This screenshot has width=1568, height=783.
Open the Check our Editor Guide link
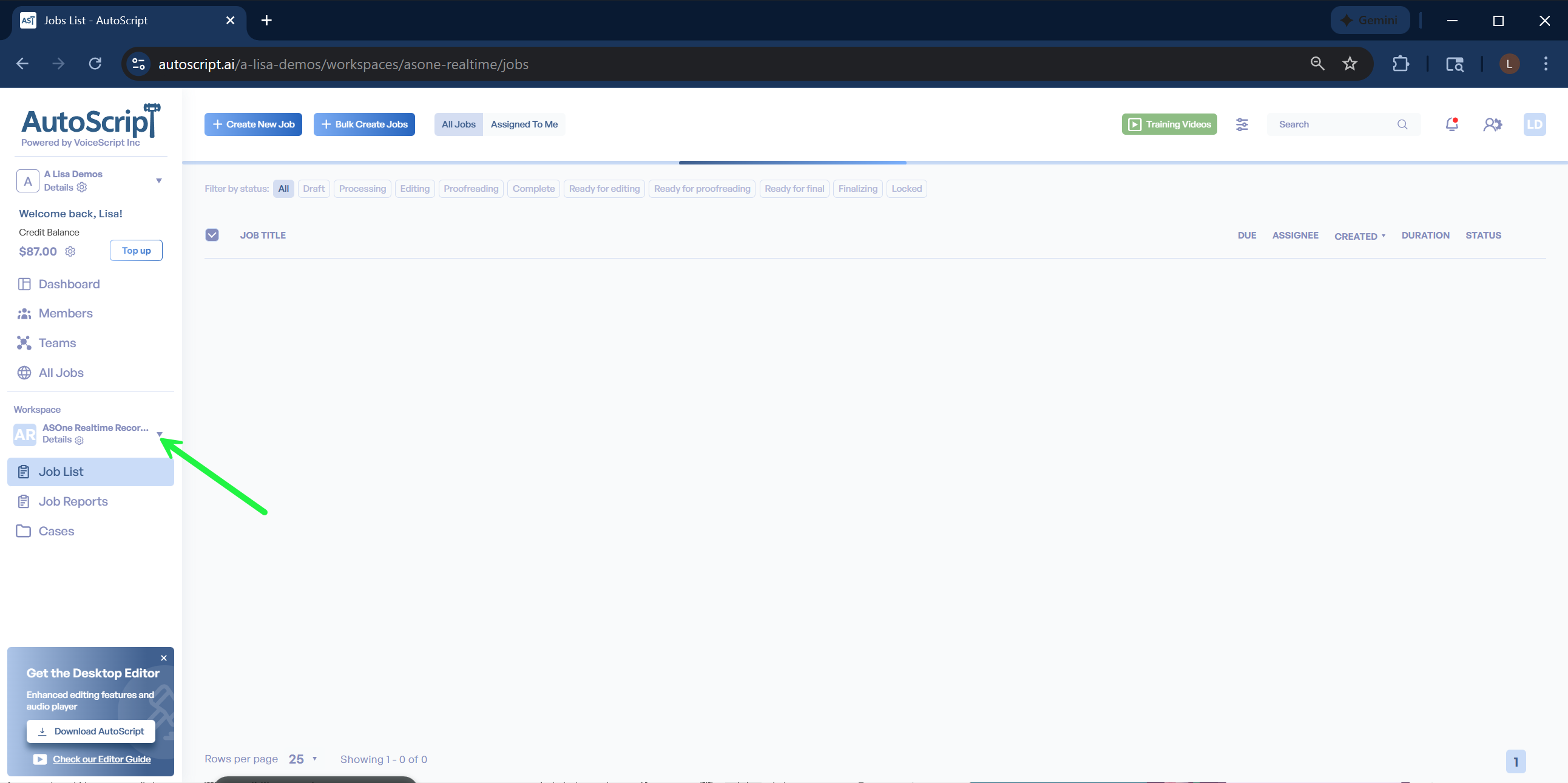(102, 759)
